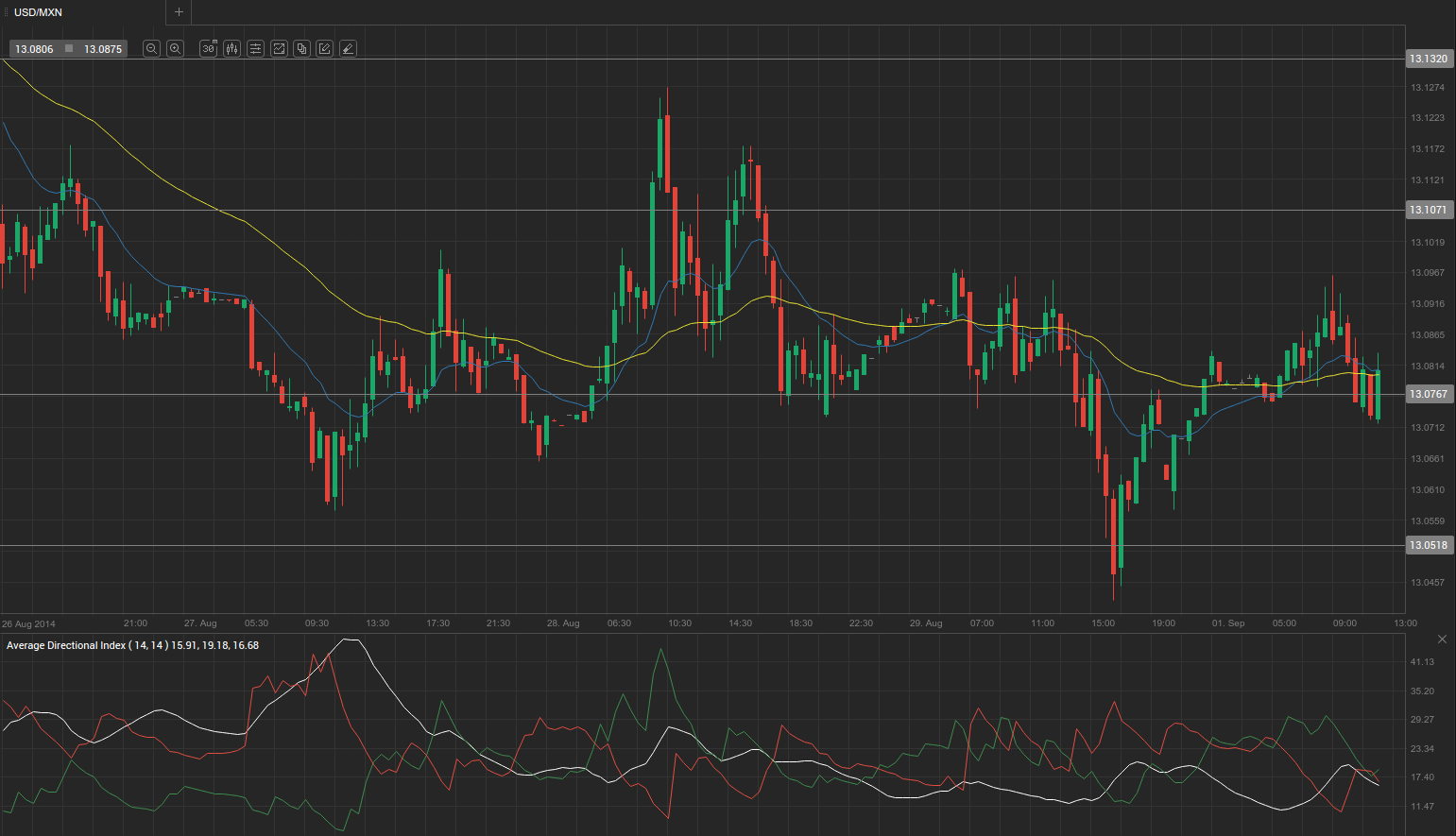
Task: Zoom out the chart
Action: click(151, 49)
